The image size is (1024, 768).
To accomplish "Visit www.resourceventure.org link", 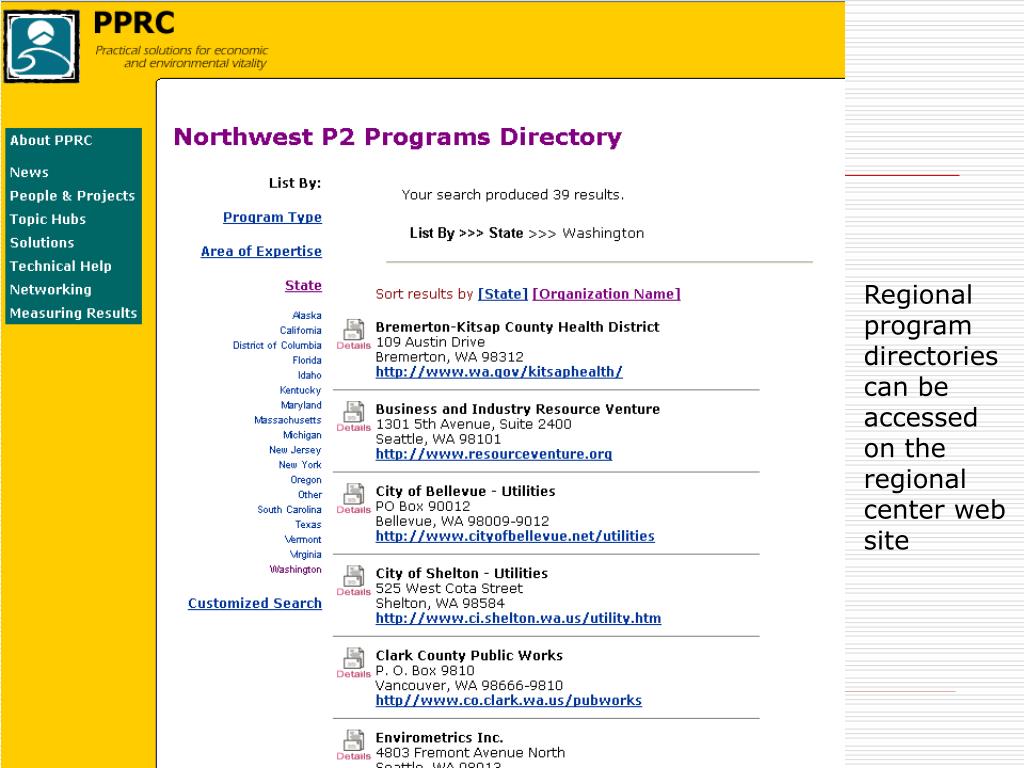I will point(494,455).
